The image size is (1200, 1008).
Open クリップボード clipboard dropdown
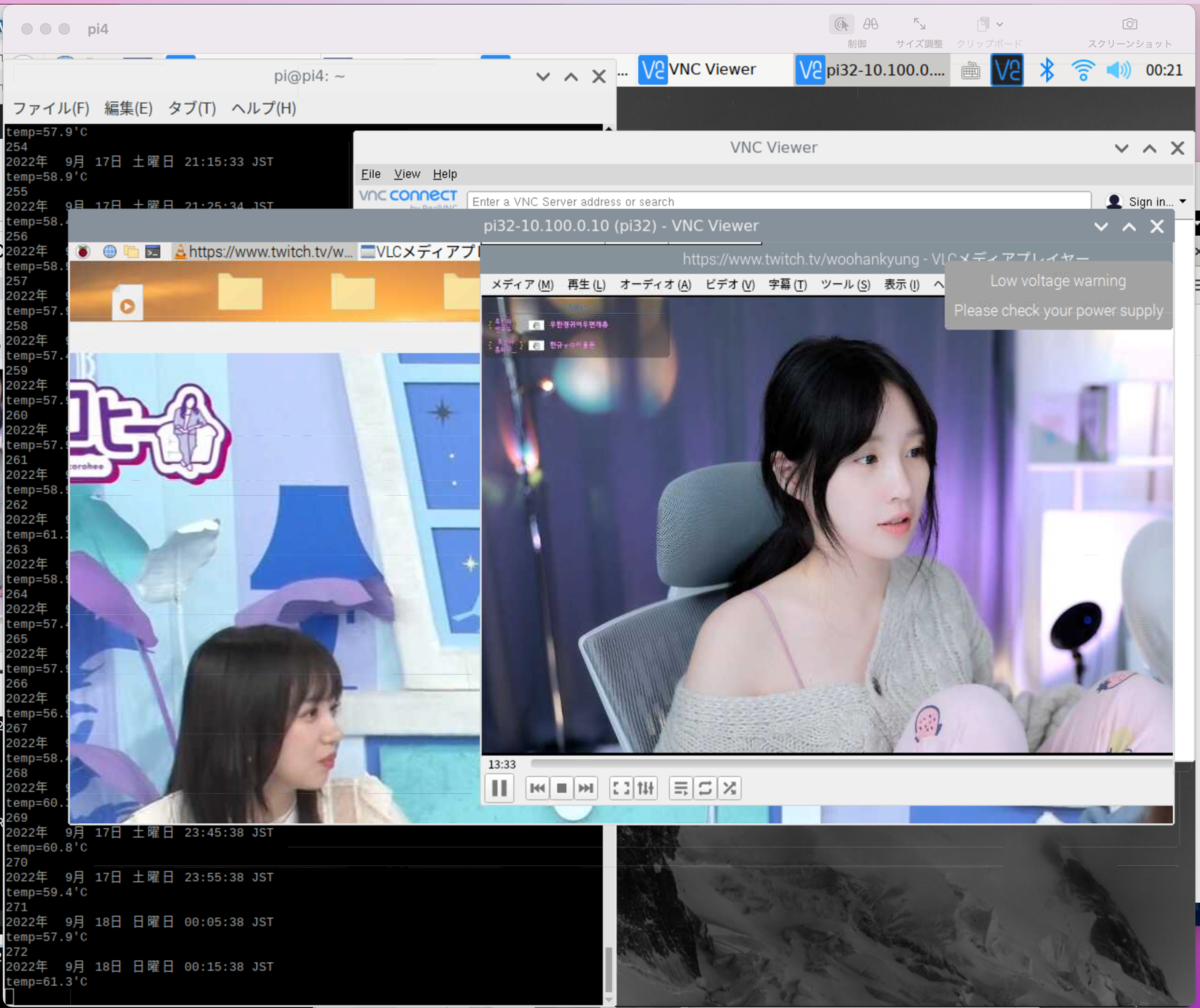point(989,30)
